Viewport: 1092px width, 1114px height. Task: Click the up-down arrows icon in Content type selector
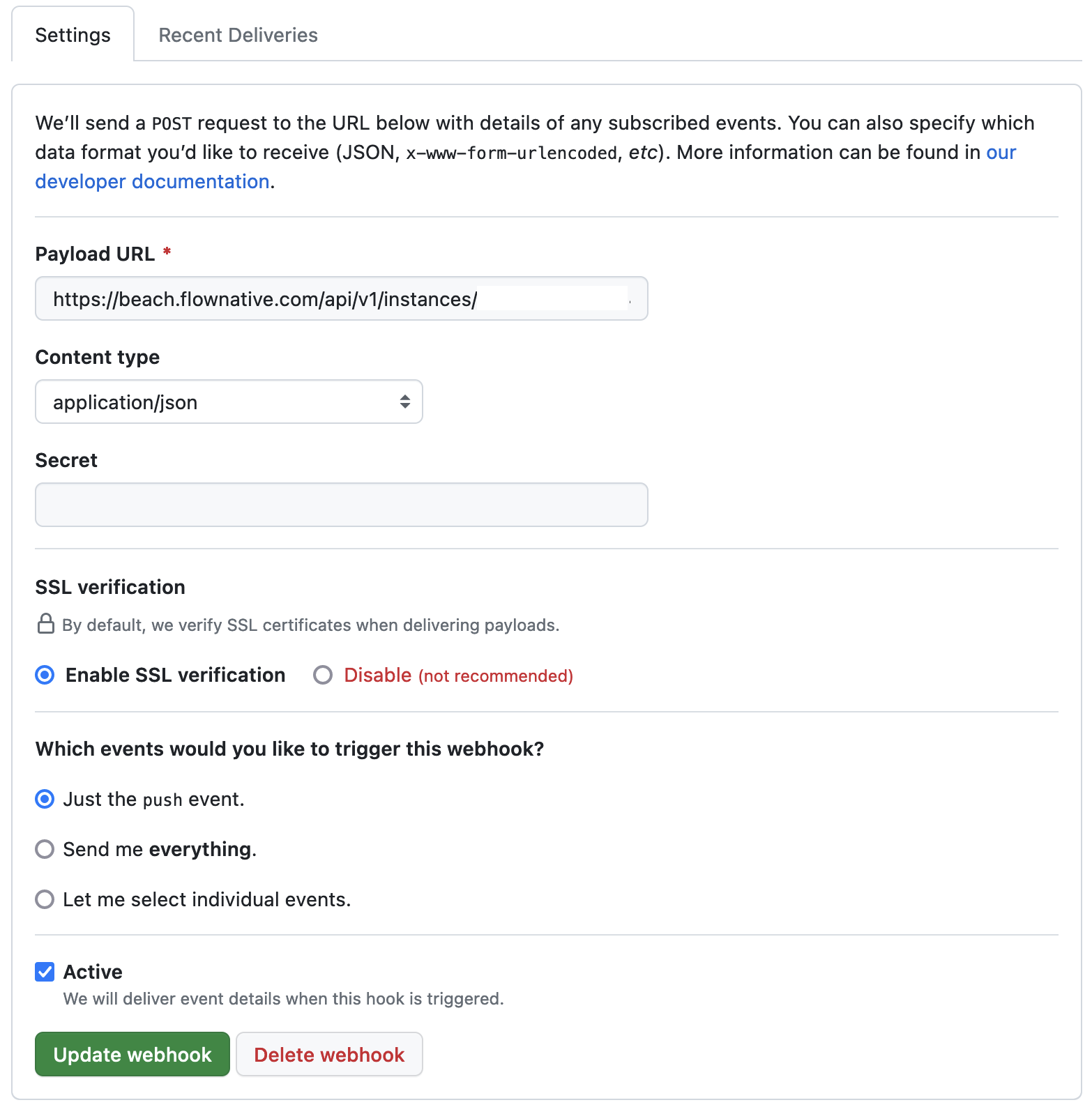click(404, 402)
